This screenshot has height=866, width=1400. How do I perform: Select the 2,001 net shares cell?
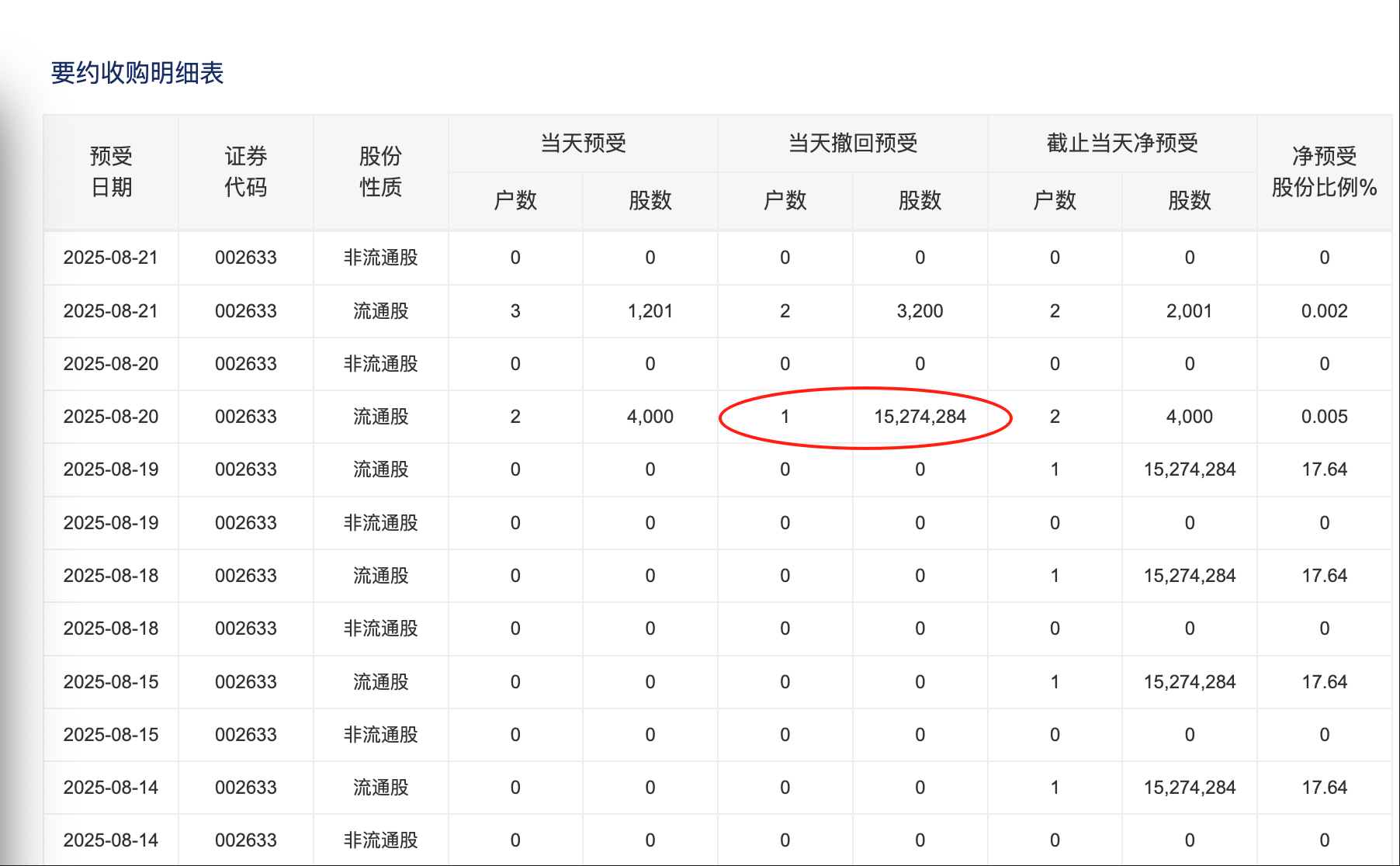tap(1189, 311)
